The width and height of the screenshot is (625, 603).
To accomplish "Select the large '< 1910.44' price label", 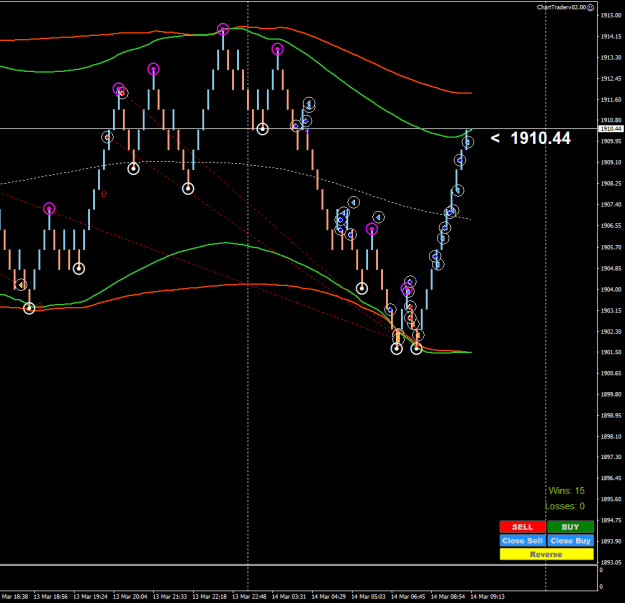I will click(531, 138).
